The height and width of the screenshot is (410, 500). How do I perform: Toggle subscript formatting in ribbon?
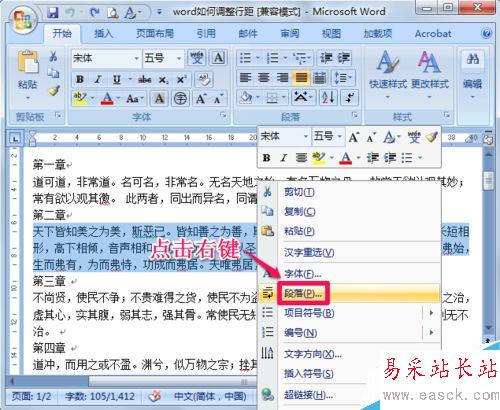tap(163, 79)
